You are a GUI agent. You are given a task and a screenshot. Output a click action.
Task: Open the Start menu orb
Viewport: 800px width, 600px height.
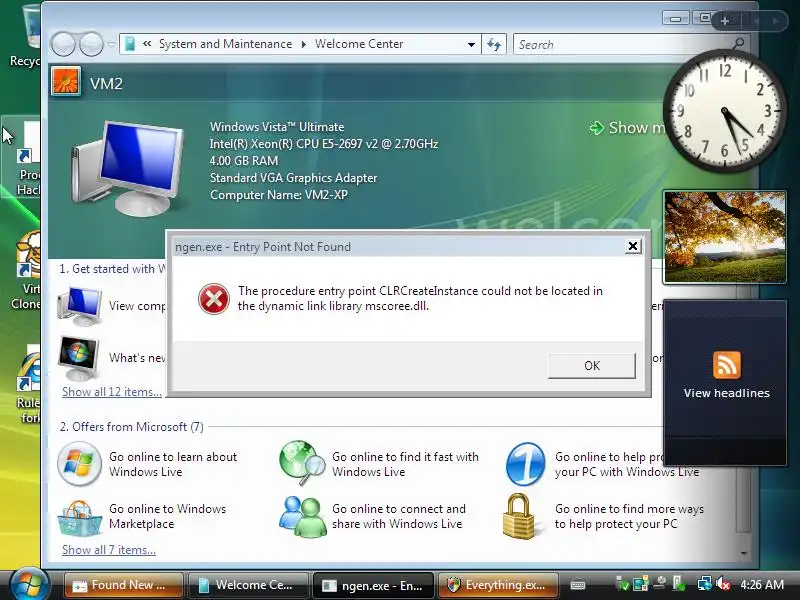pos(29,584)
